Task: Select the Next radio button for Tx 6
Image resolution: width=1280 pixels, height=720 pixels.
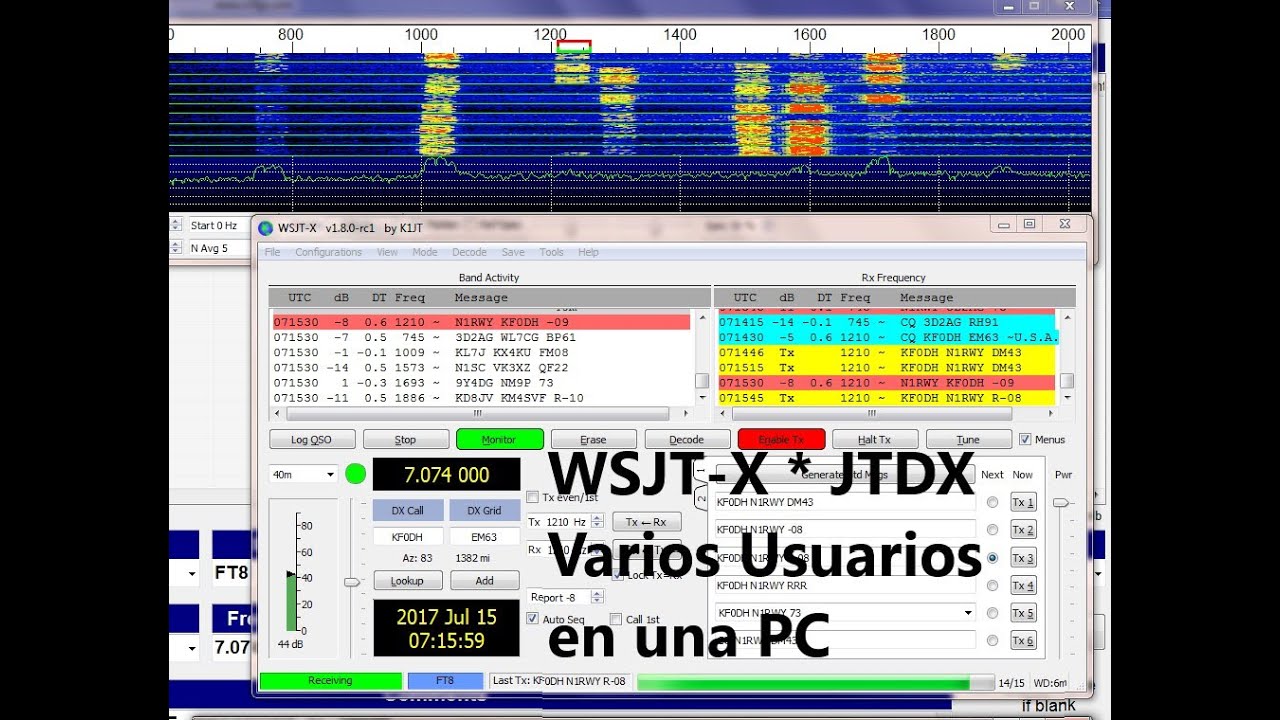Action: point(992,641)
